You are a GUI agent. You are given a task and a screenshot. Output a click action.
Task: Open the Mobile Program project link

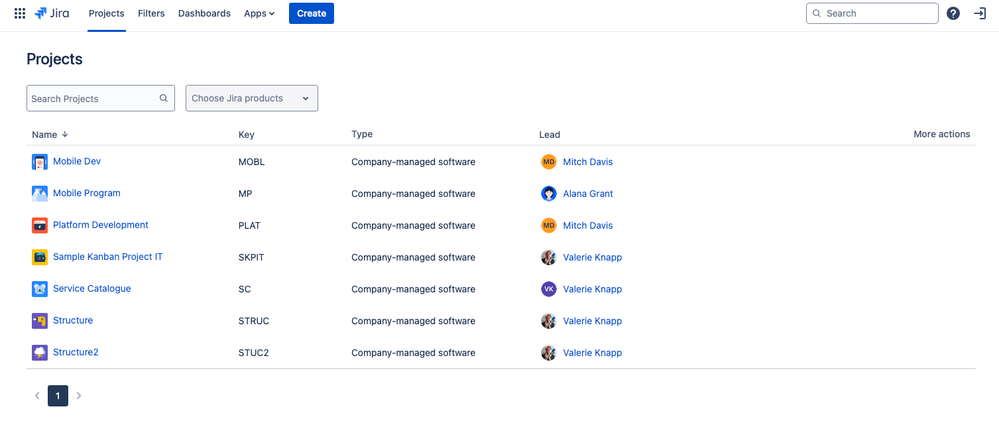click(87, 193)
